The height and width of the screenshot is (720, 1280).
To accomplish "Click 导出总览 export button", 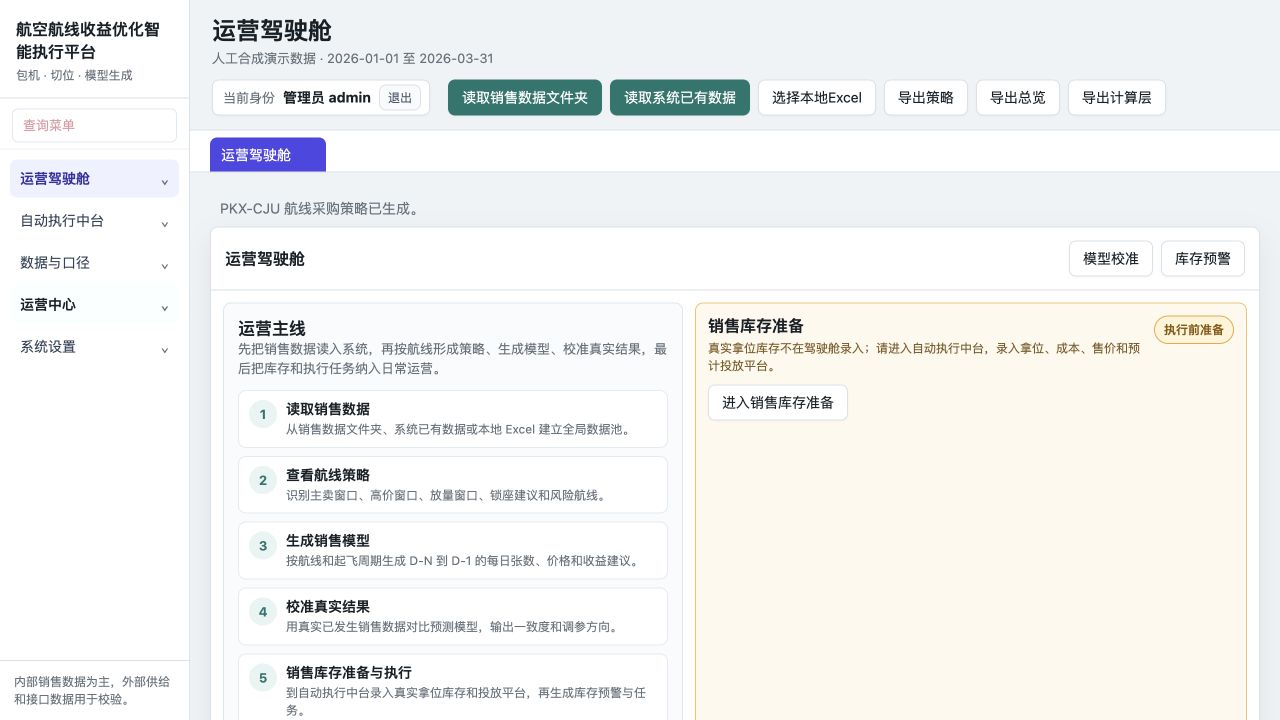I will [1018, 98].
